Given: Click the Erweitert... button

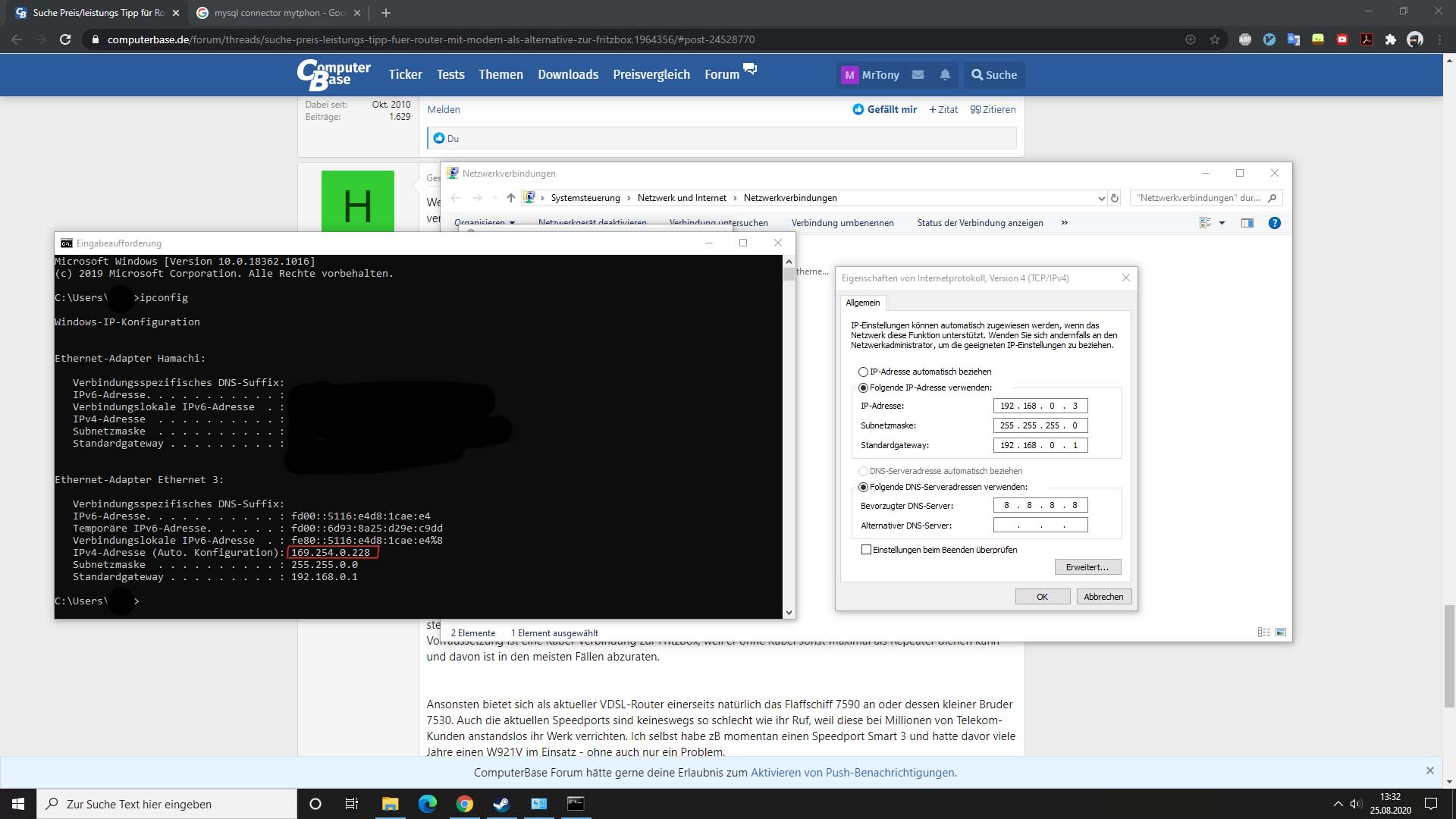Looking at the screenshot, I should [x=1087, y=567].
